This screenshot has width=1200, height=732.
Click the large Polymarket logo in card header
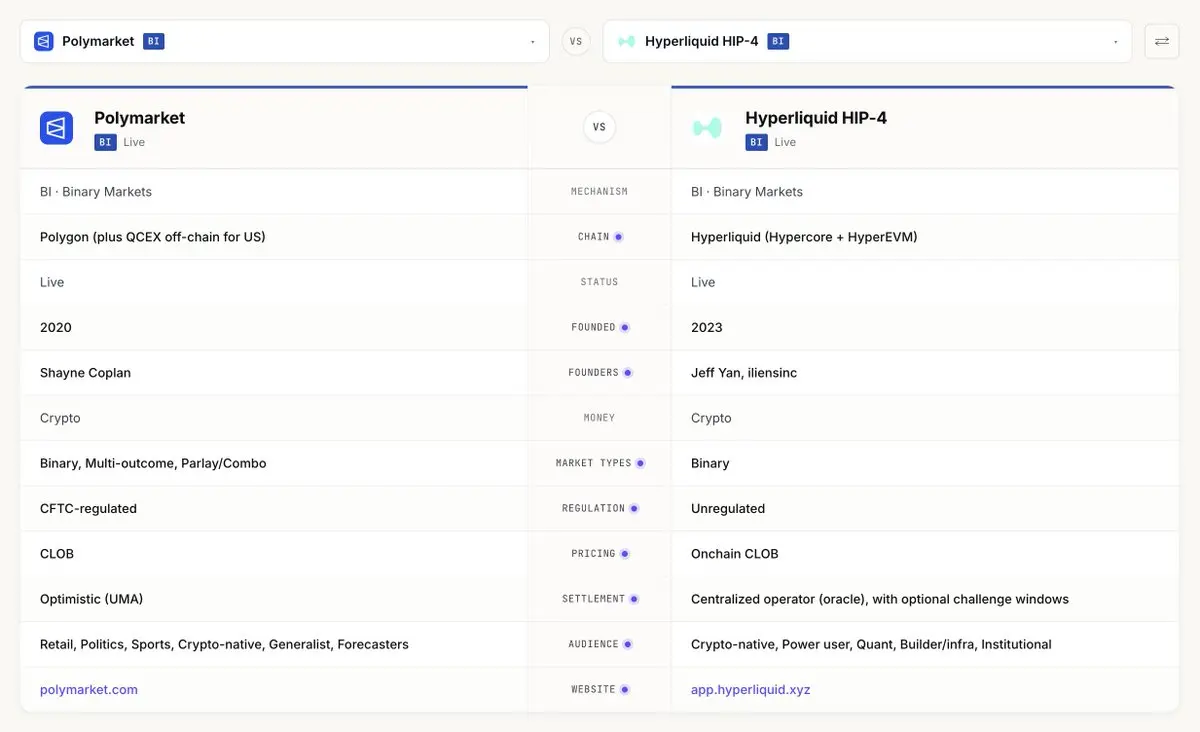(56, 128)
